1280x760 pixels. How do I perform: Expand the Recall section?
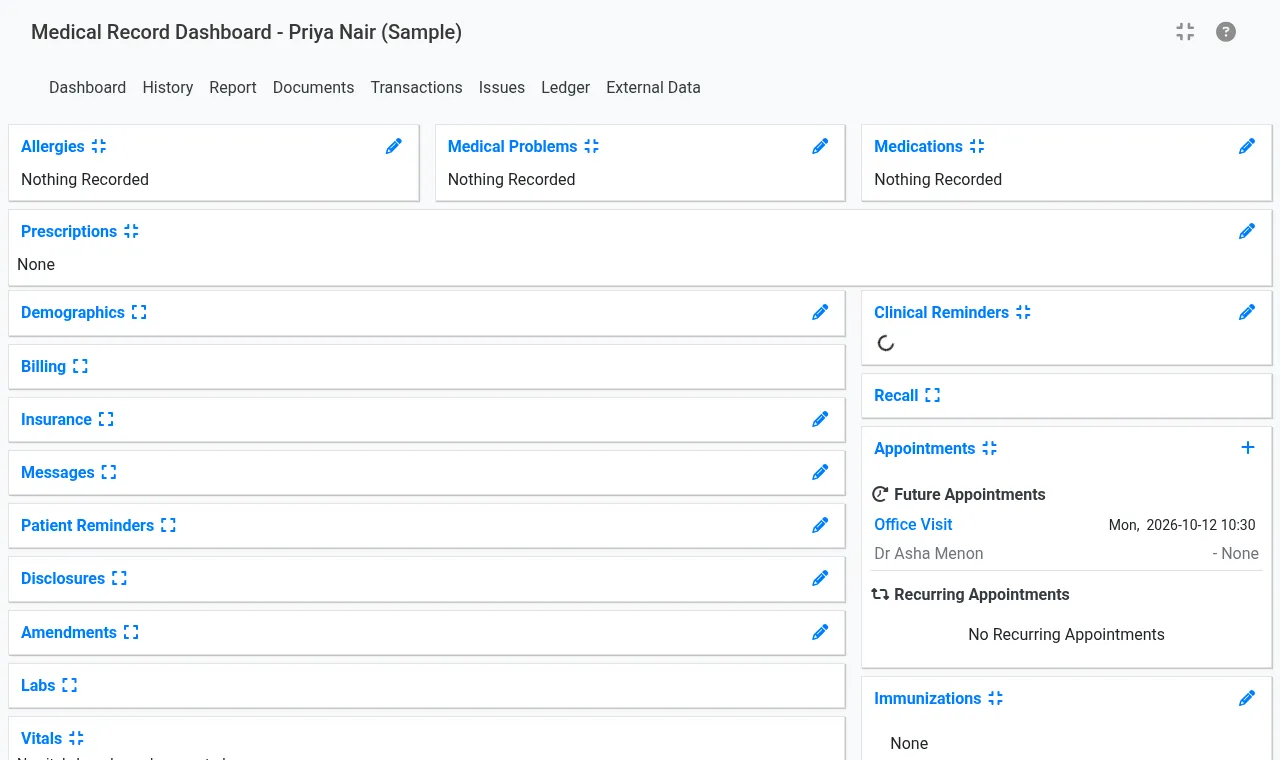932,395
